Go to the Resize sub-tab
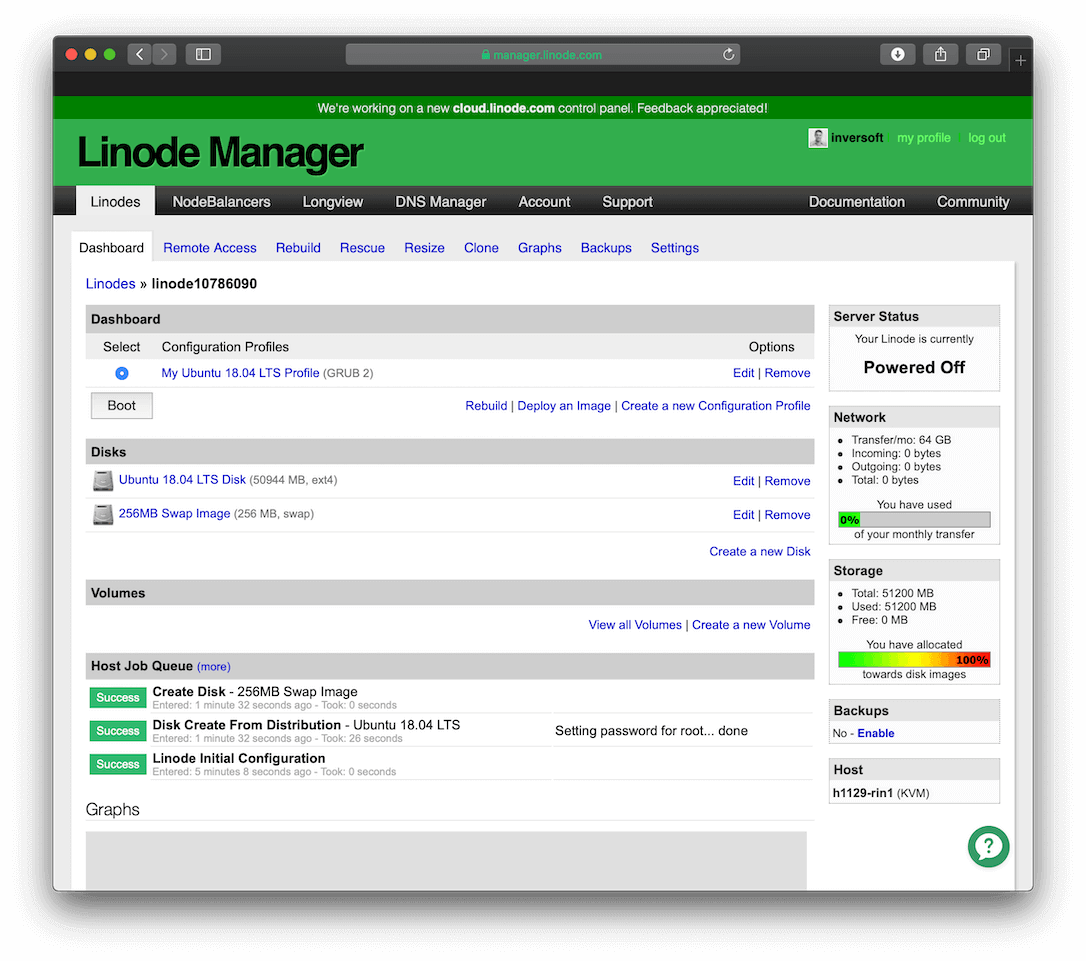Image resolution: width=1086 pixels, height=961 pixels. click(424, 248)
